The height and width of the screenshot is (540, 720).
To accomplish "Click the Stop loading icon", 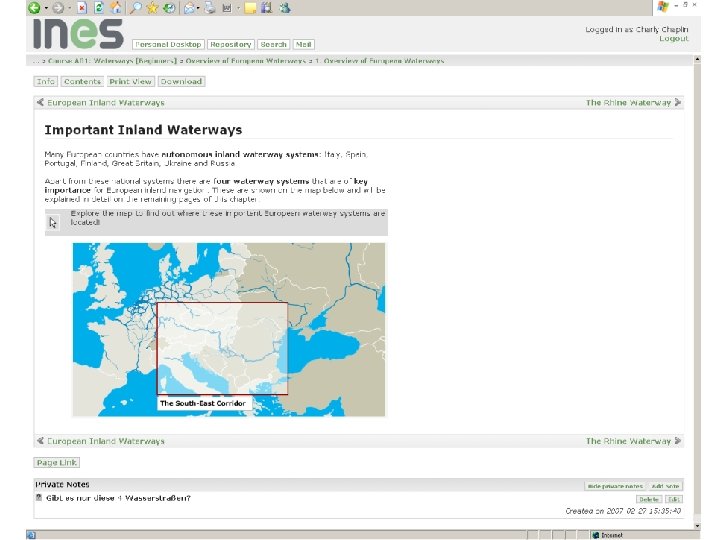I will [x=82, y=8].
